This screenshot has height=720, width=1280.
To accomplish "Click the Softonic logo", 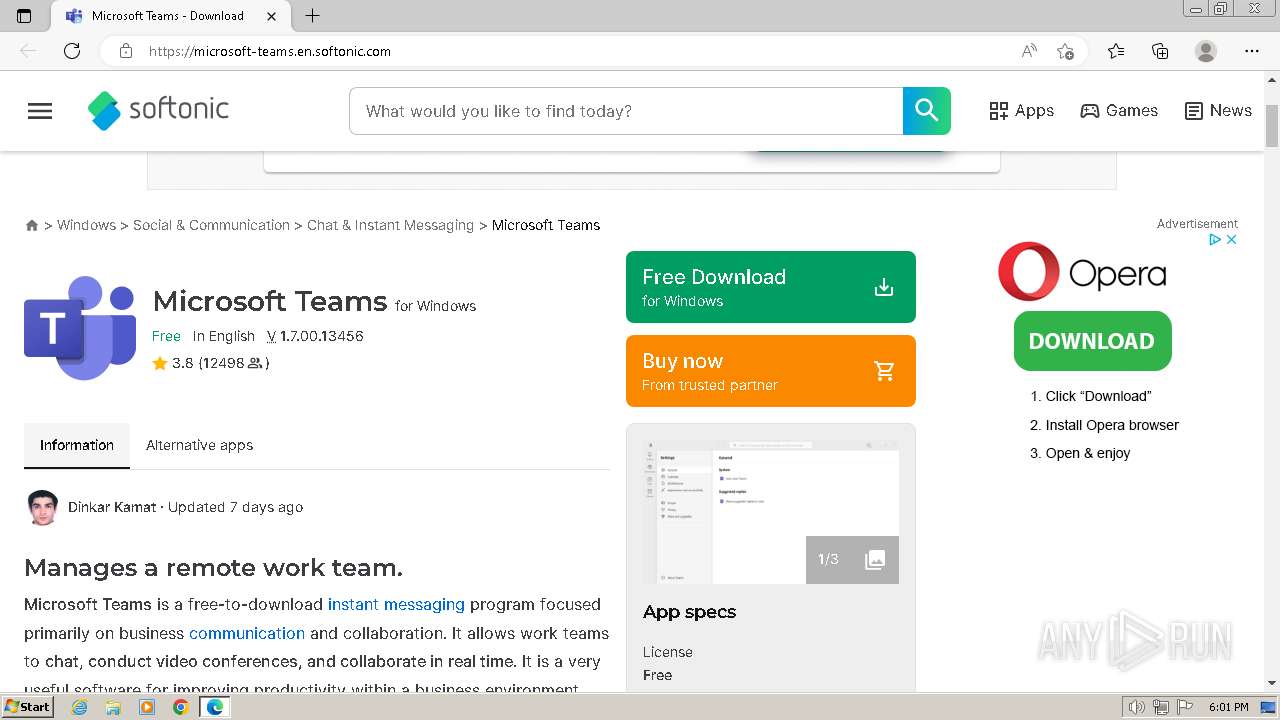I will pos(158,110).
